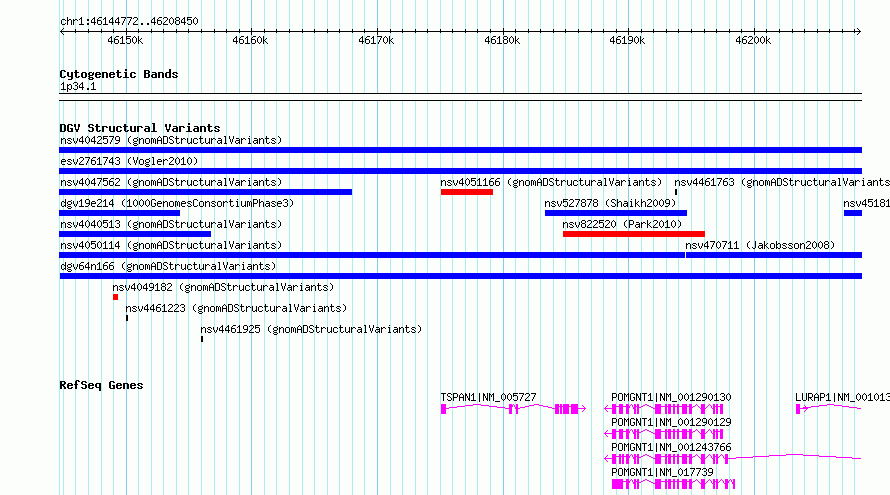Select the DGV Structural Variants track title

(x=140, y=128)
